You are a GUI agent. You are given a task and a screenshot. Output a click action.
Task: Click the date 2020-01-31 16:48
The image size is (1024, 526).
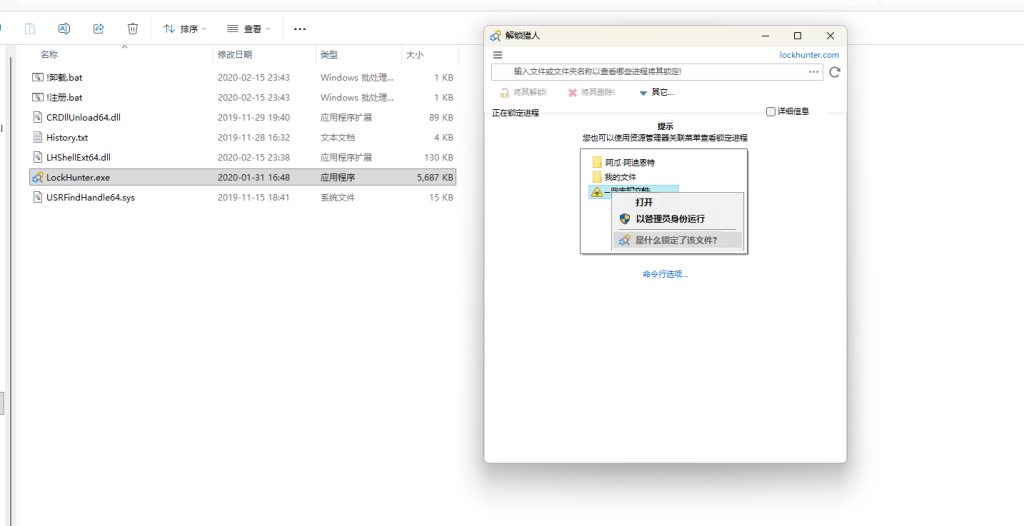(x=253, y=177)
